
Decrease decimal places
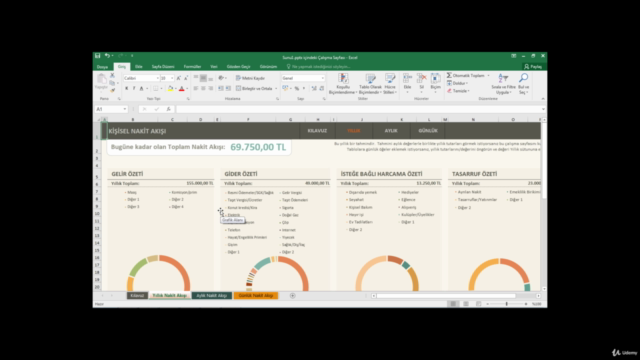pos(322,89)
